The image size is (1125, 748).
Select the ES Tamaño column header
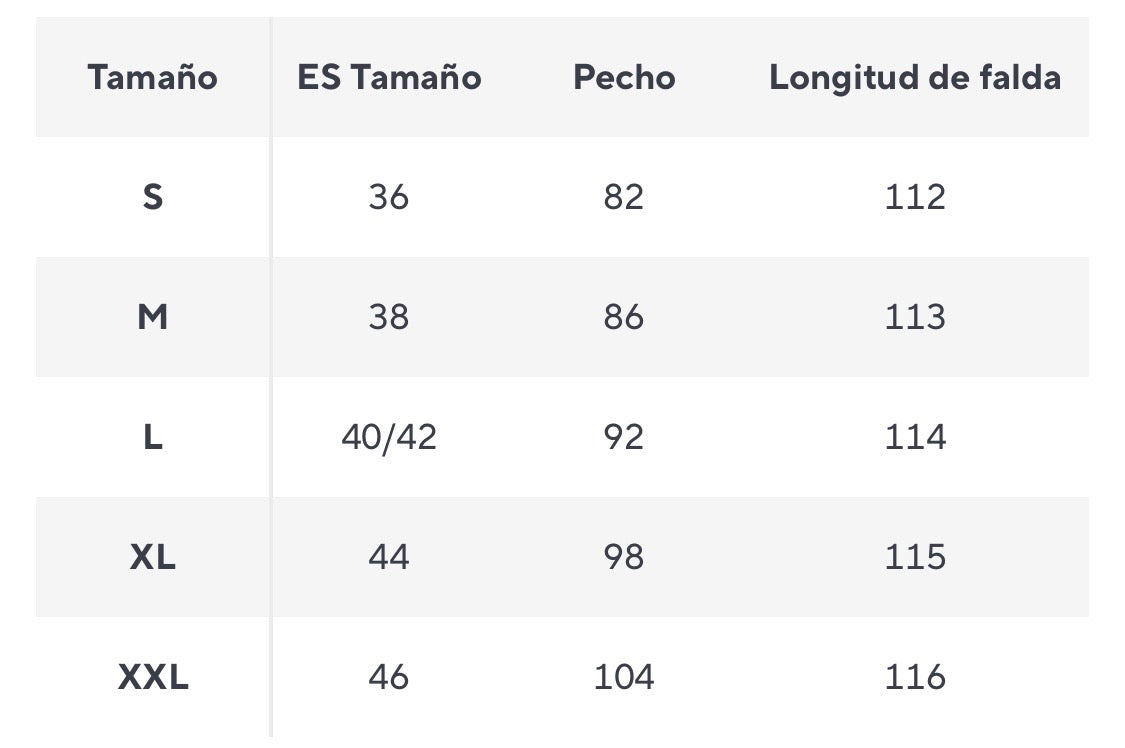pyautogui.click(x=389, y=77)
